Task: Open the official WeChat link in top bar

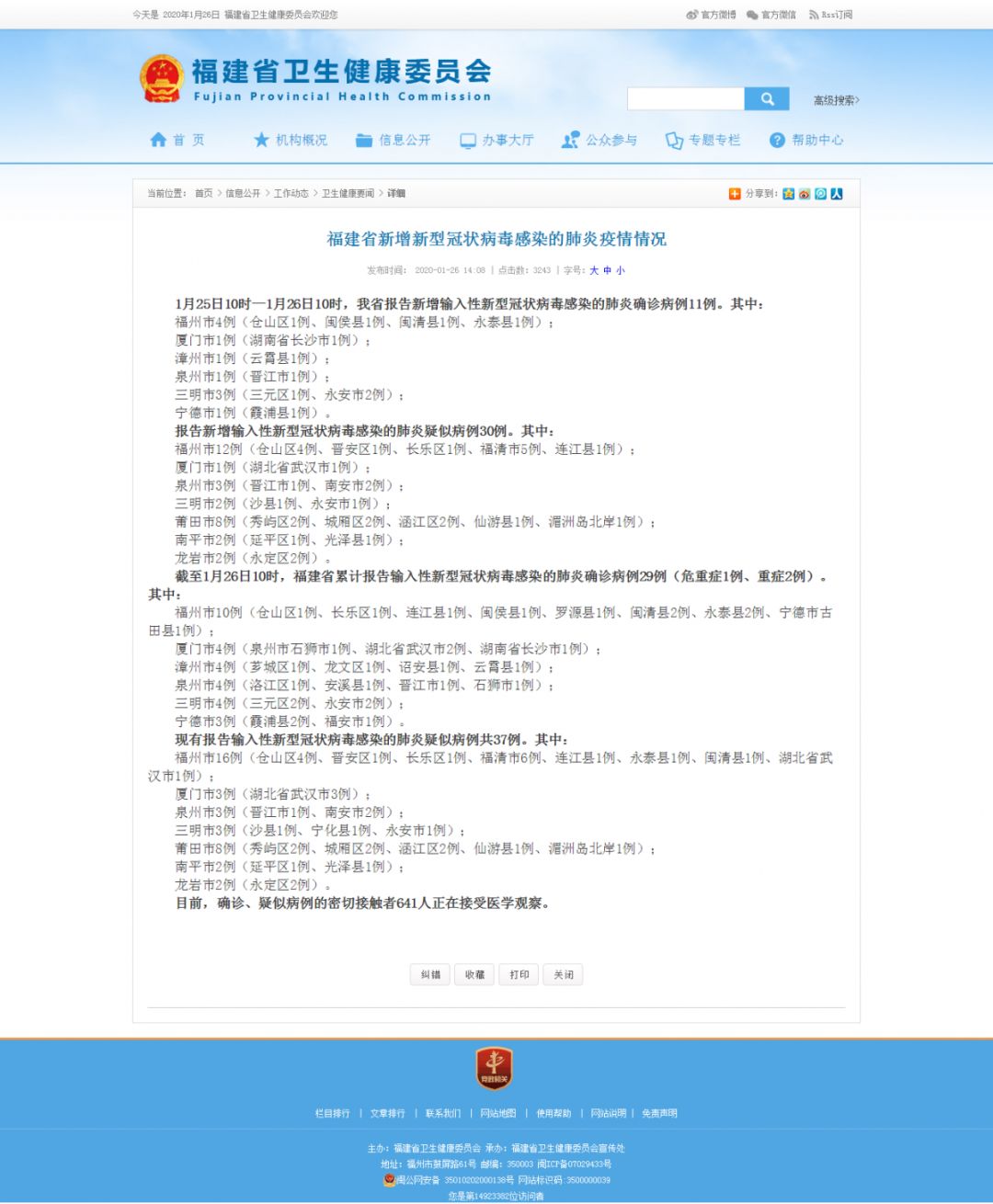Action: pyautogui.click(x=771, y=15)
